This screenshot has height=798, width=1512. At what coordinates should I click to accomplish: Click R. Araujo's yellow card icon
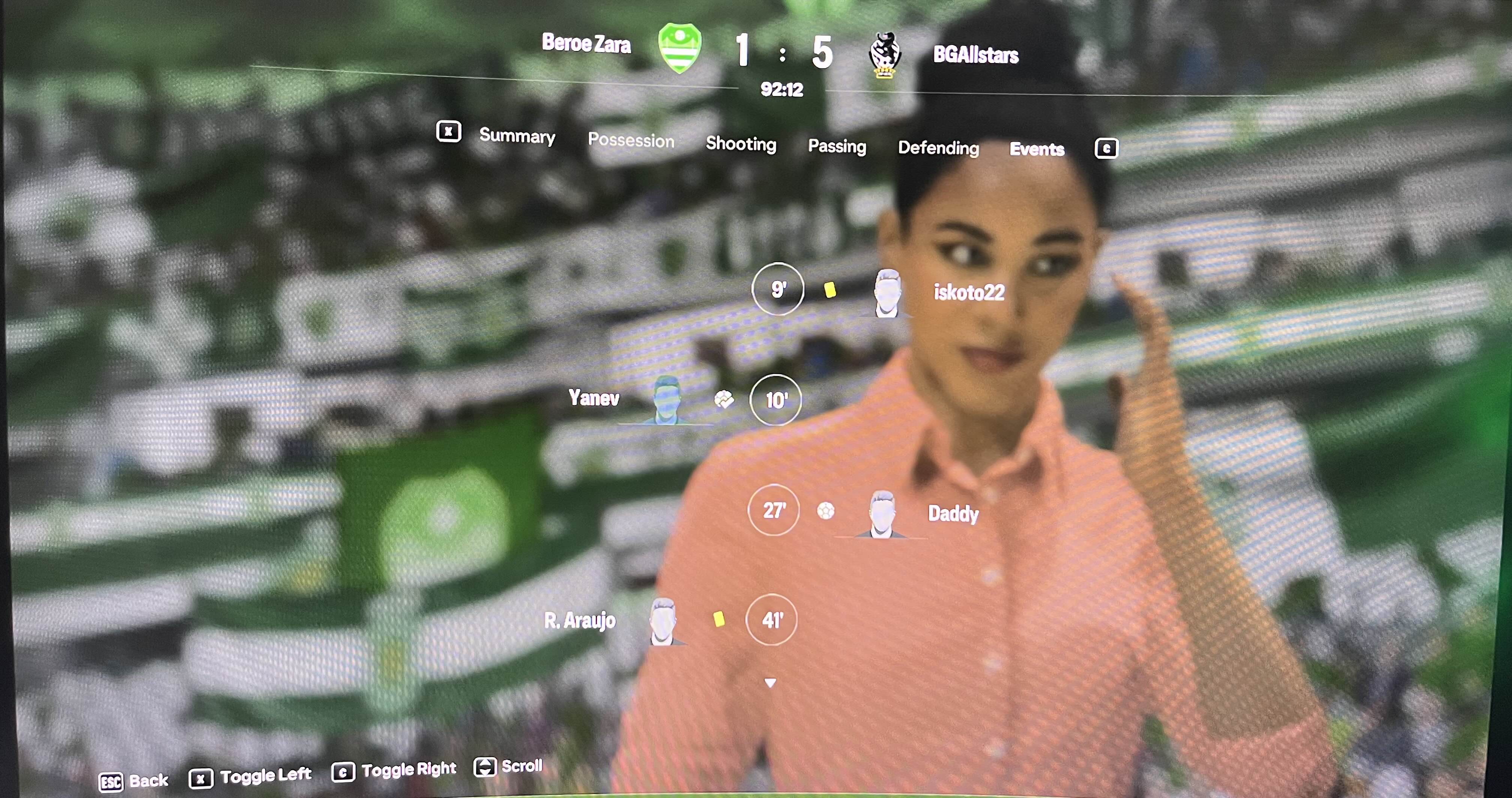(718, 619)
